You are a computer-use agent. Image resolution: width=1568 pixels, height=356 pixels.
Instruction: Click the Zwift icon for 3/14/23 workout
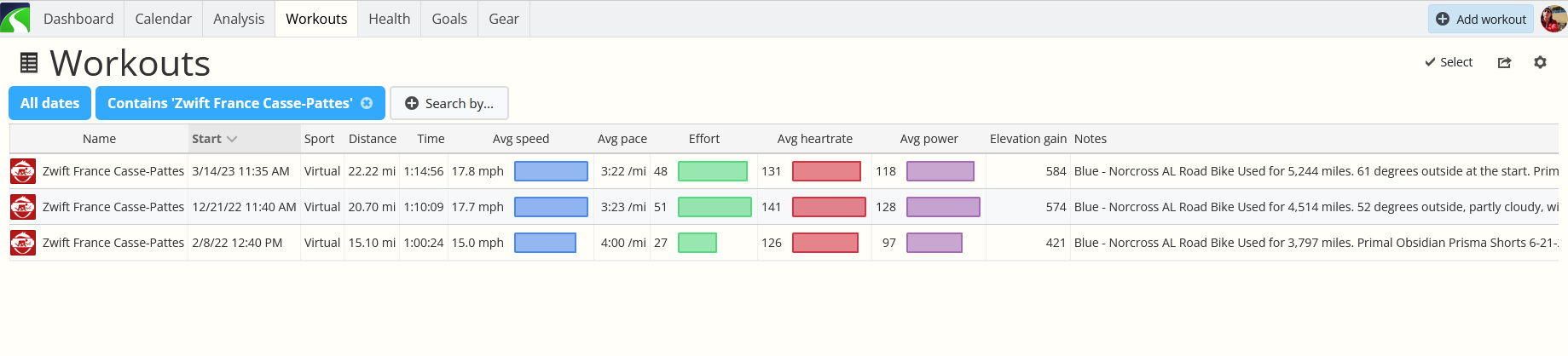coord(23,171)
